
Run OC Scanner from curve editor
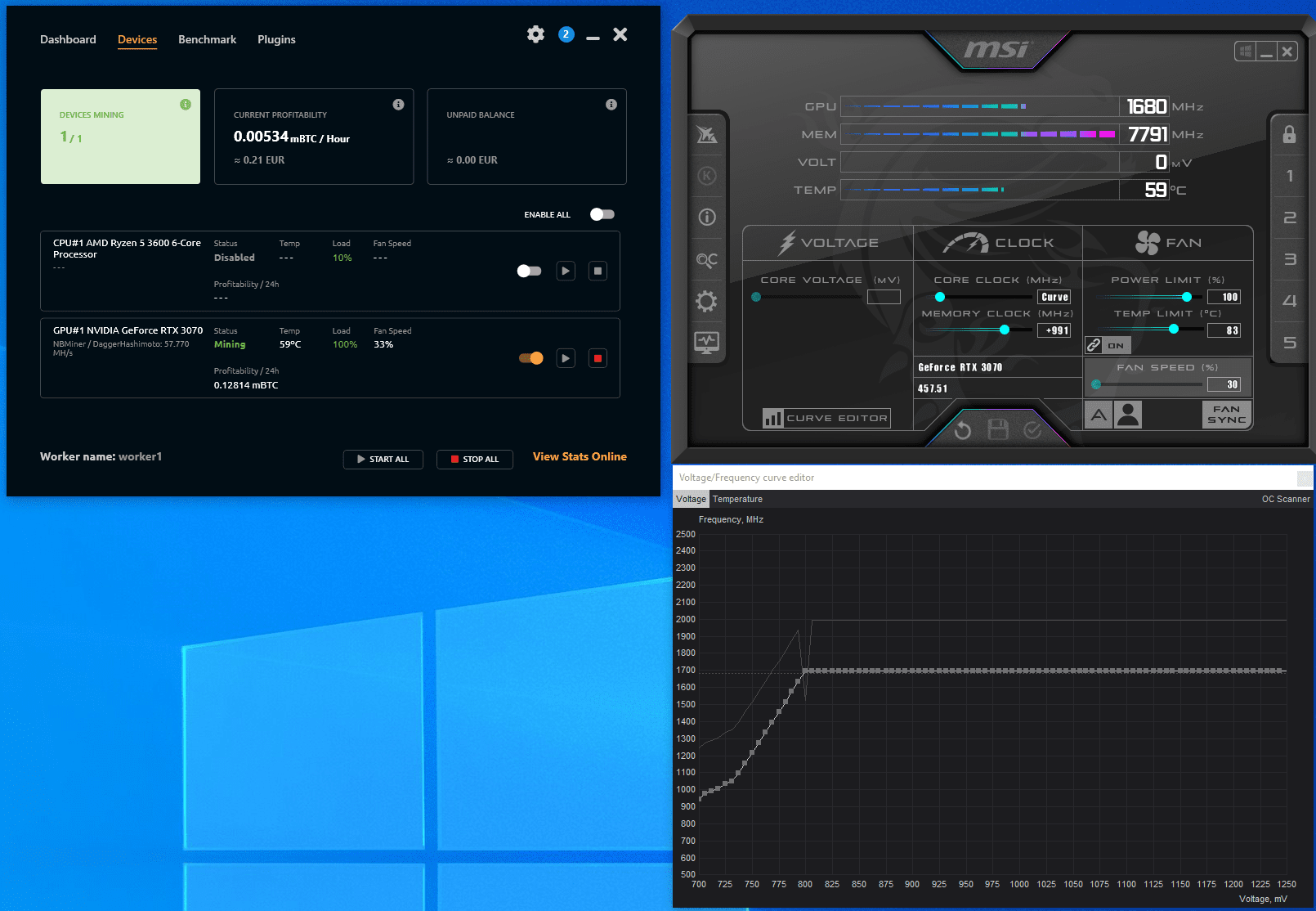tap(1285, 499)
